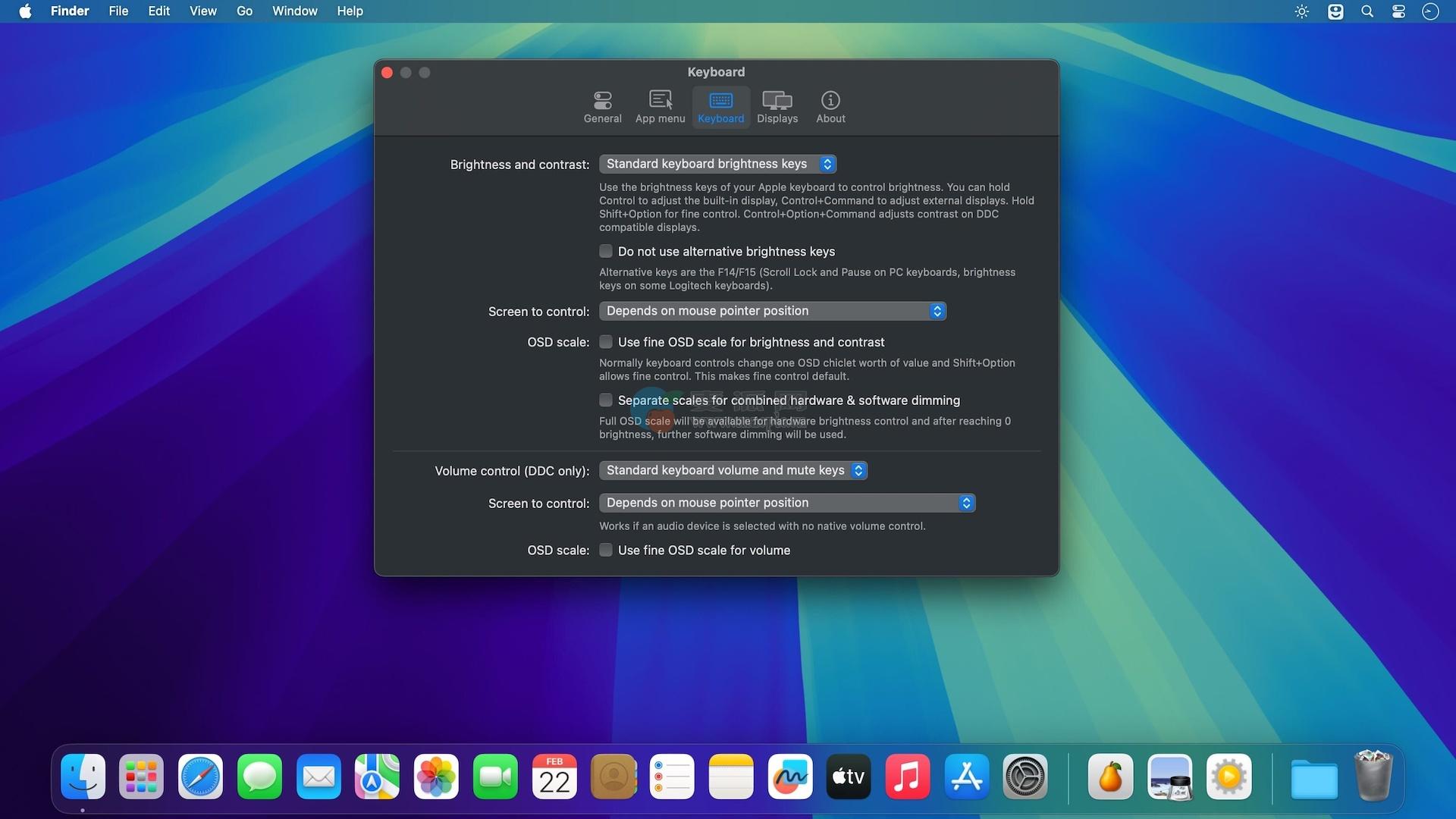Expand Volume control DDC keys dropdown
Viewport: 1456px width, 819px height.
pyautogui.click(x=733, y=470)
